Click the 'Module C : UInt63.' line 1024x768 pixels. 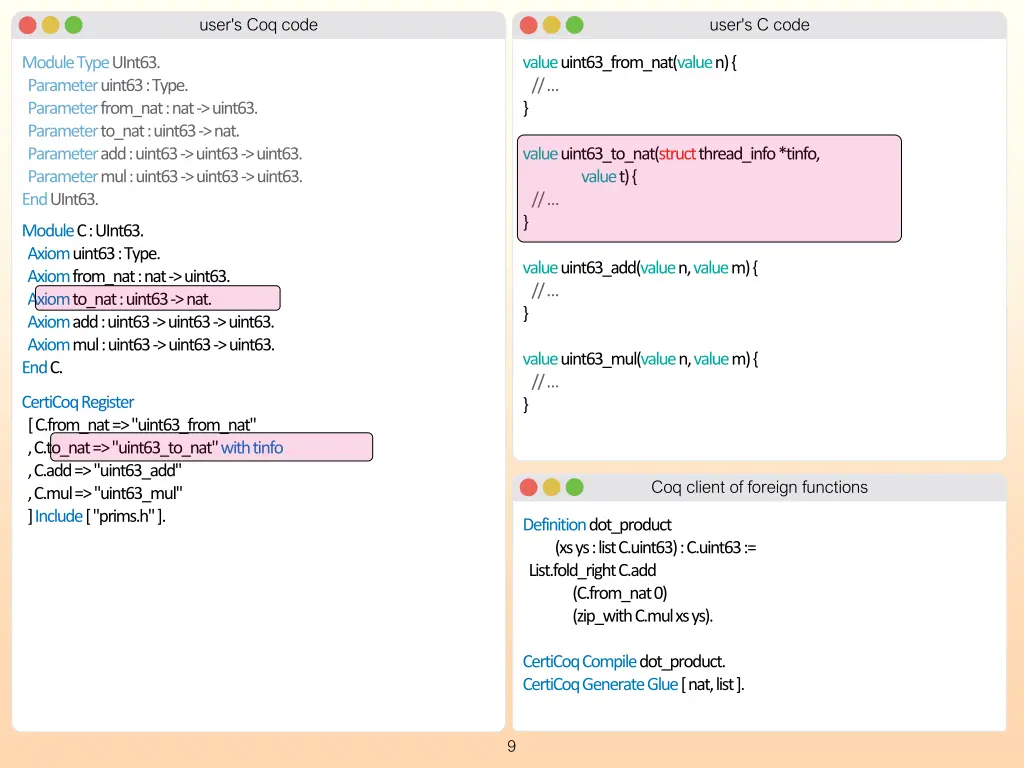pyautogui.click(x=82, y=231)
